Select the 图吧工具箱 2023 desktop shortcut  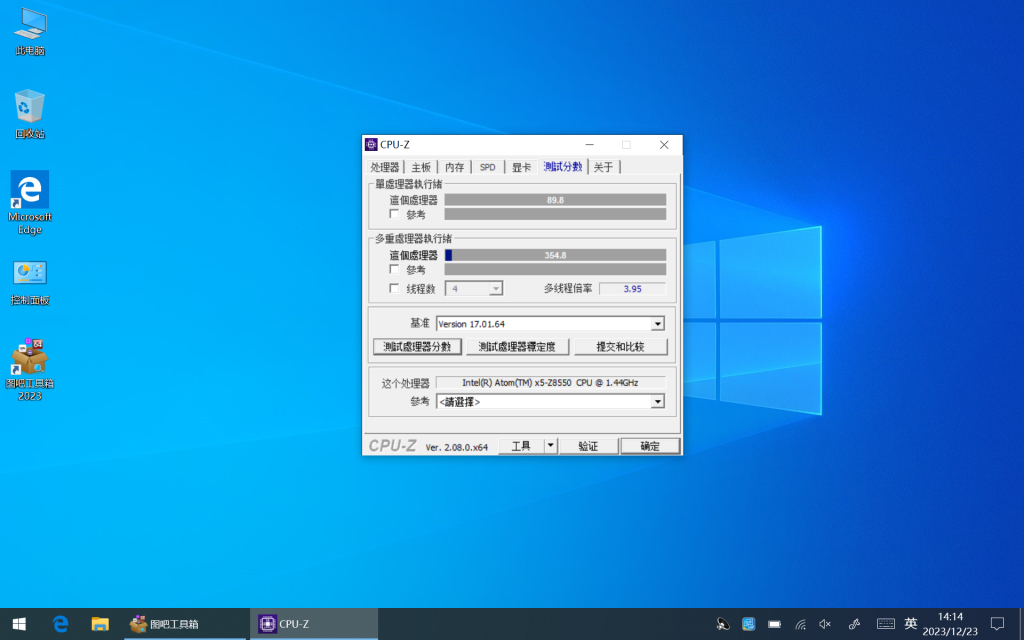[x=30, y=369]
